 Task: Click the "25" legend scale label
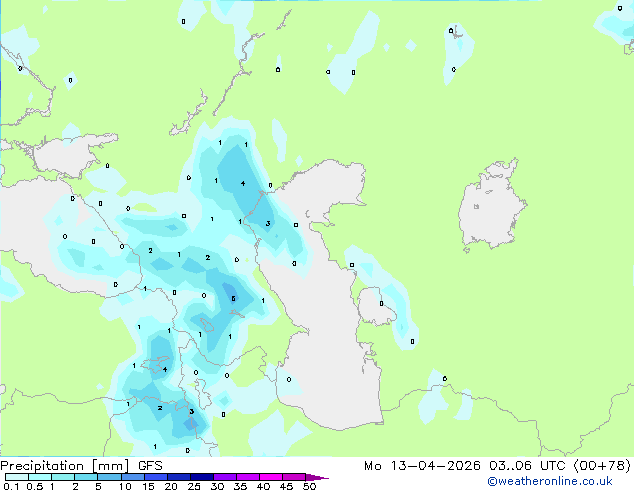coord(194,486)
